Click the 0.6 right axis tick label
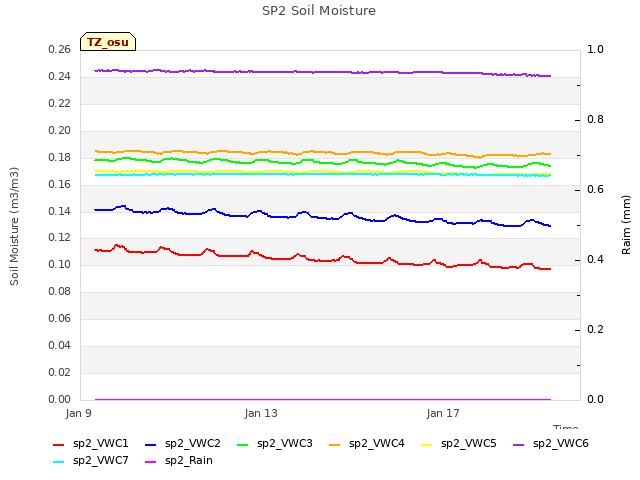Image resolution: width=640 pixels, height=480 pixels. [595, 190]
